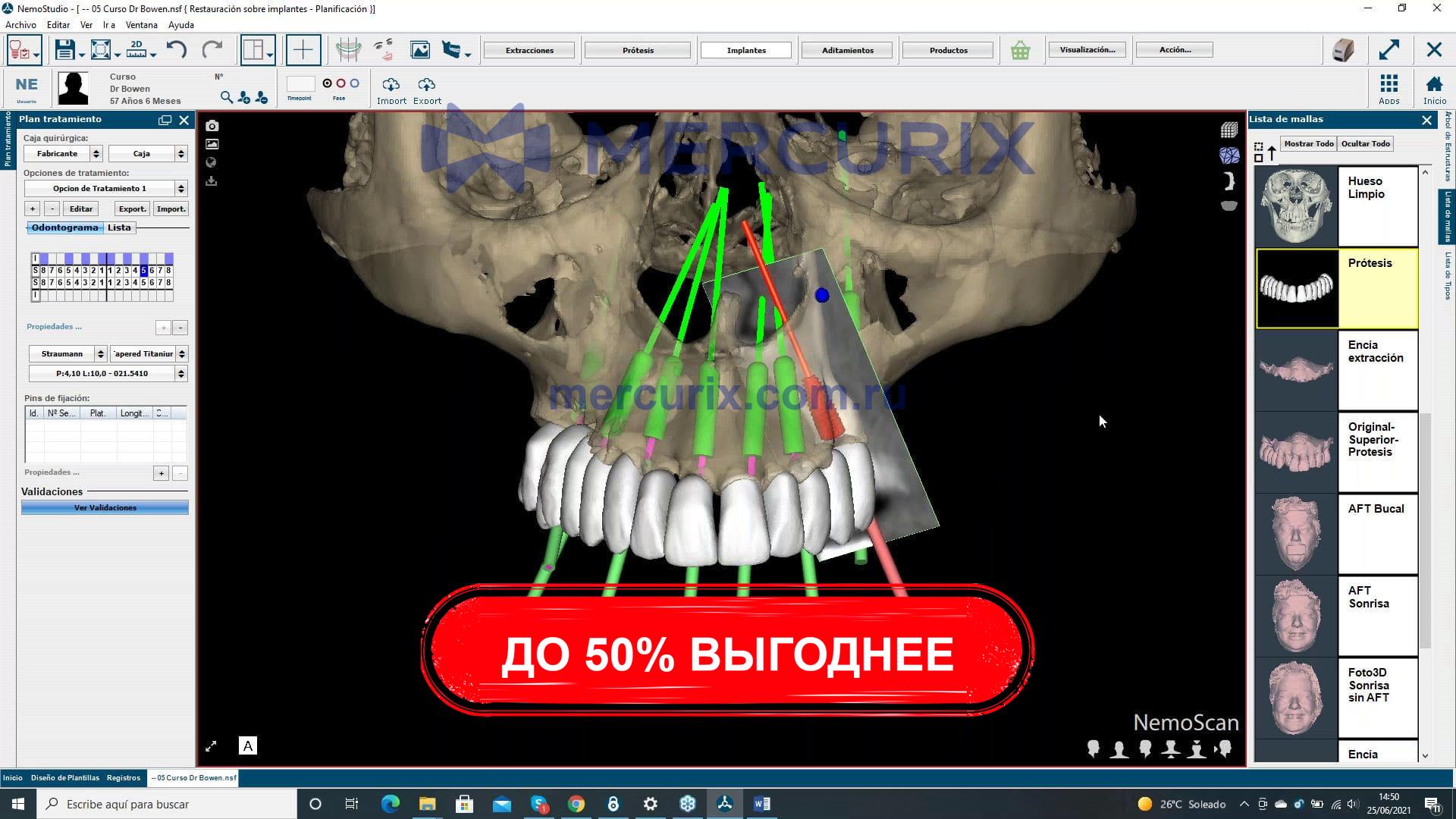
Task: Click the globe icon in viewport sidebar
Action: click(212, 162)
